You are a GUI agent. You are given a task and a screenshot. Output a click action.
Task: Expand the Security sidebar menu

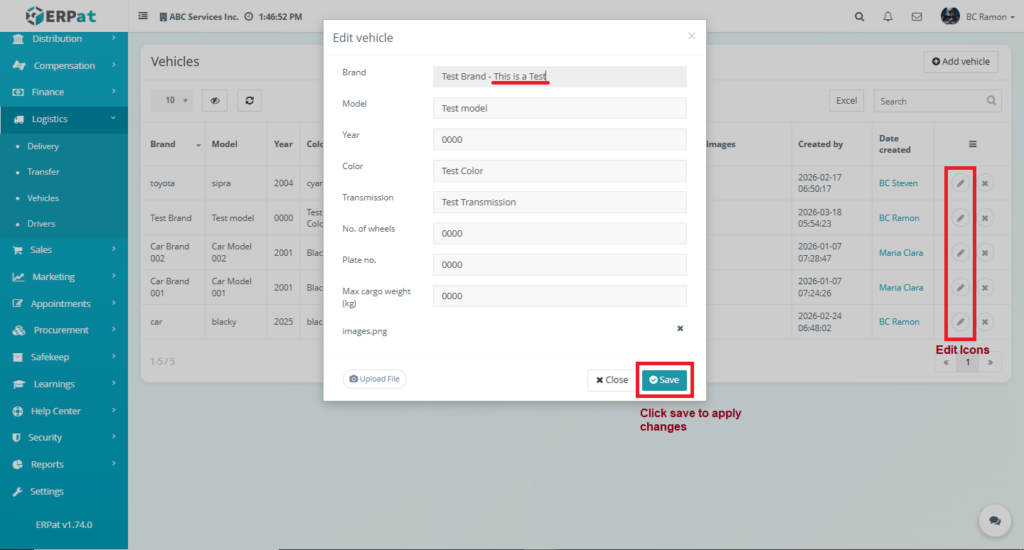click(64, 437)
